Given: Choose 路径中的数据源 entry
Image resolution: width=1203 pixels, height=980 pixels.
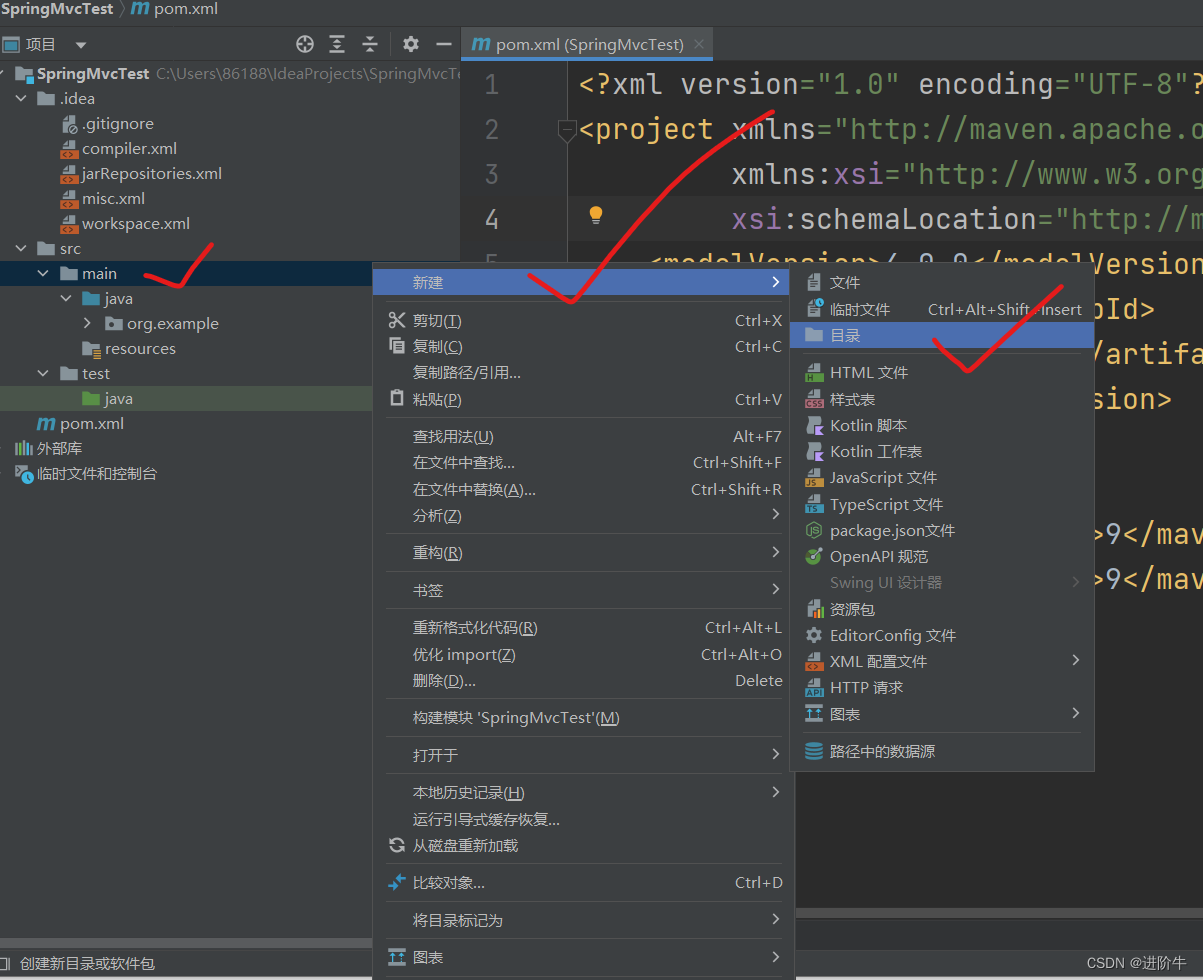Looking at the screenshot, I should point(942,751).
